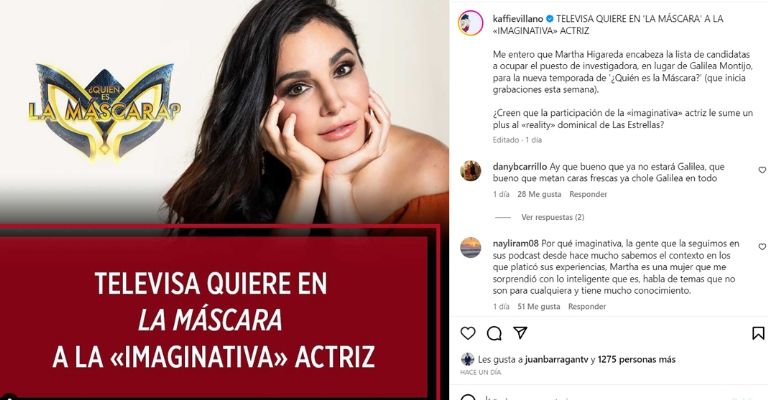Open juanbarragantv's profile from the likes

[x=556, y=360]
